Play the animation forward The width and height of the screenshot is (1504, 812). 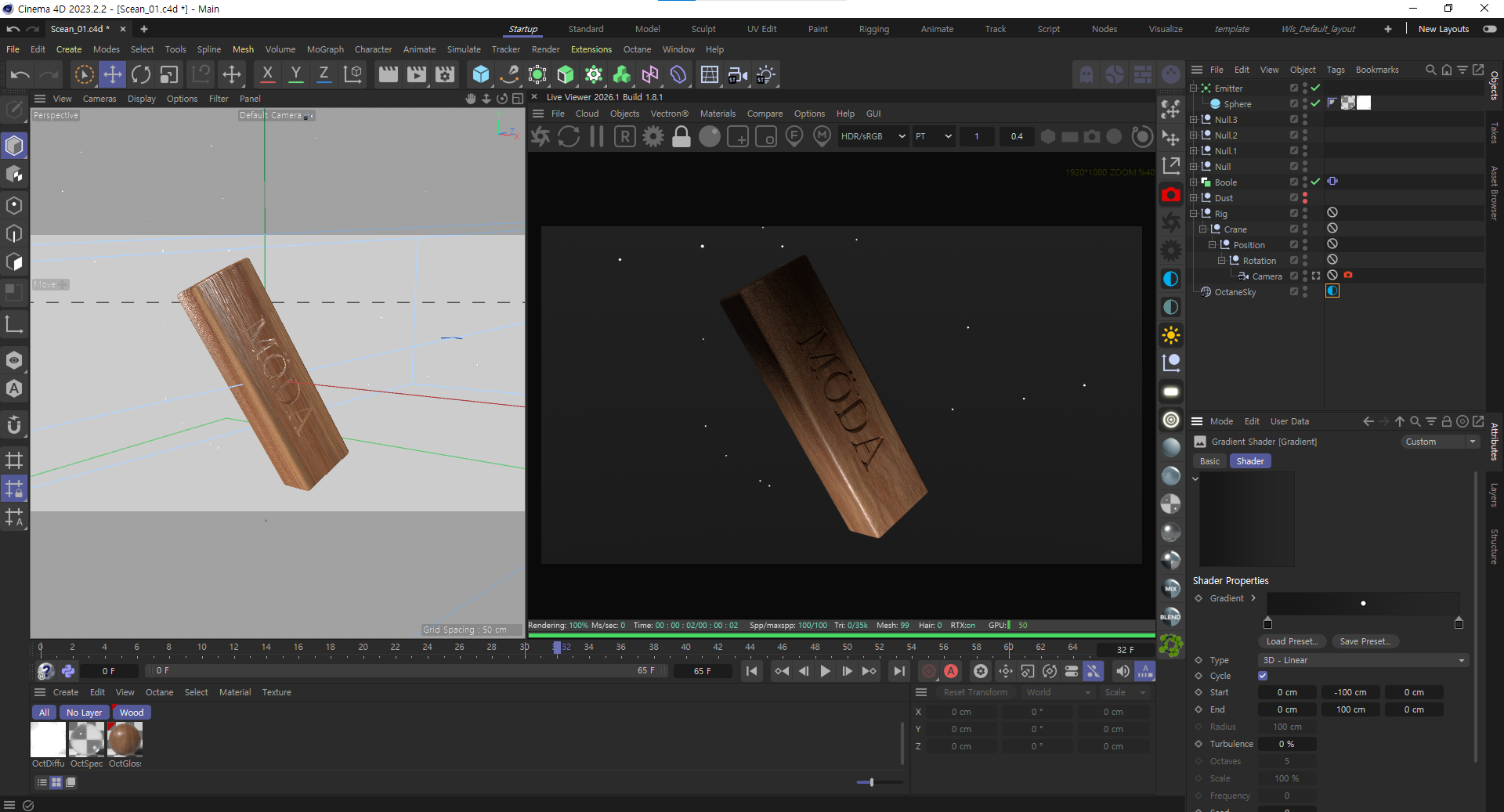(x=825, y=671)
